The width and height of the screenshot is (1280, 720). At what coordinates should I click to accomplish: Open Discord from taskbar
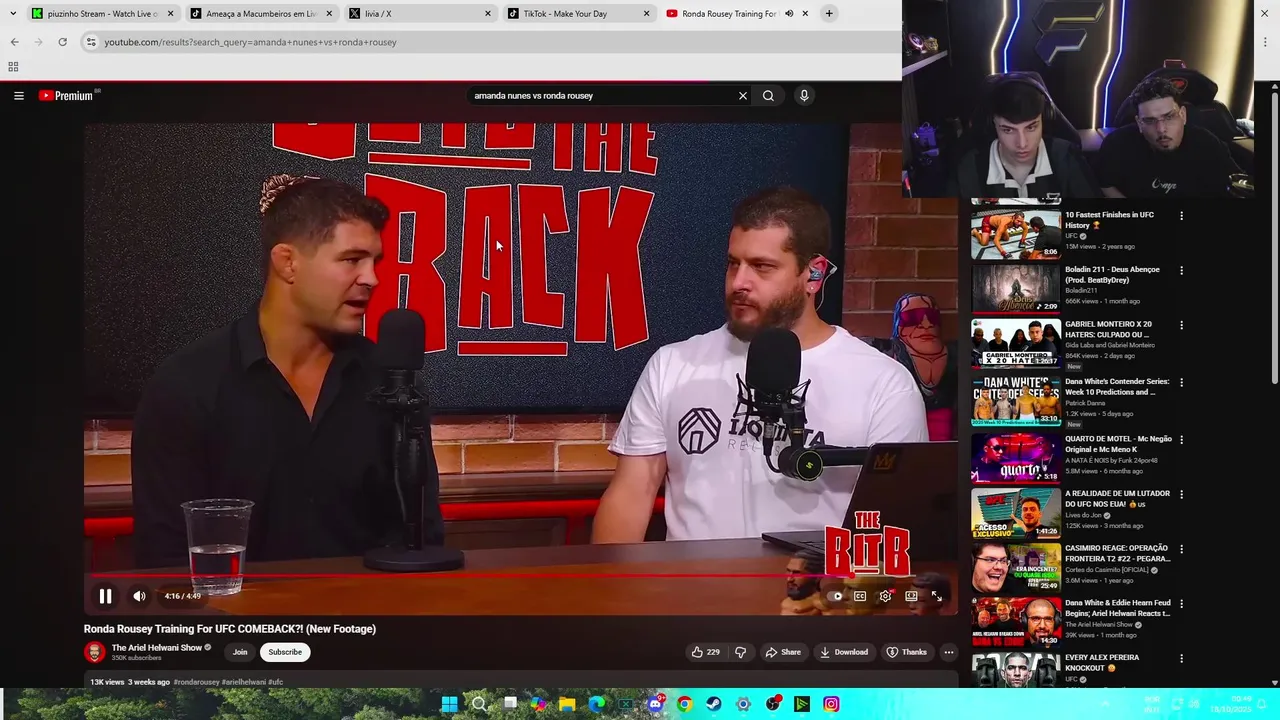coord(655,704)
